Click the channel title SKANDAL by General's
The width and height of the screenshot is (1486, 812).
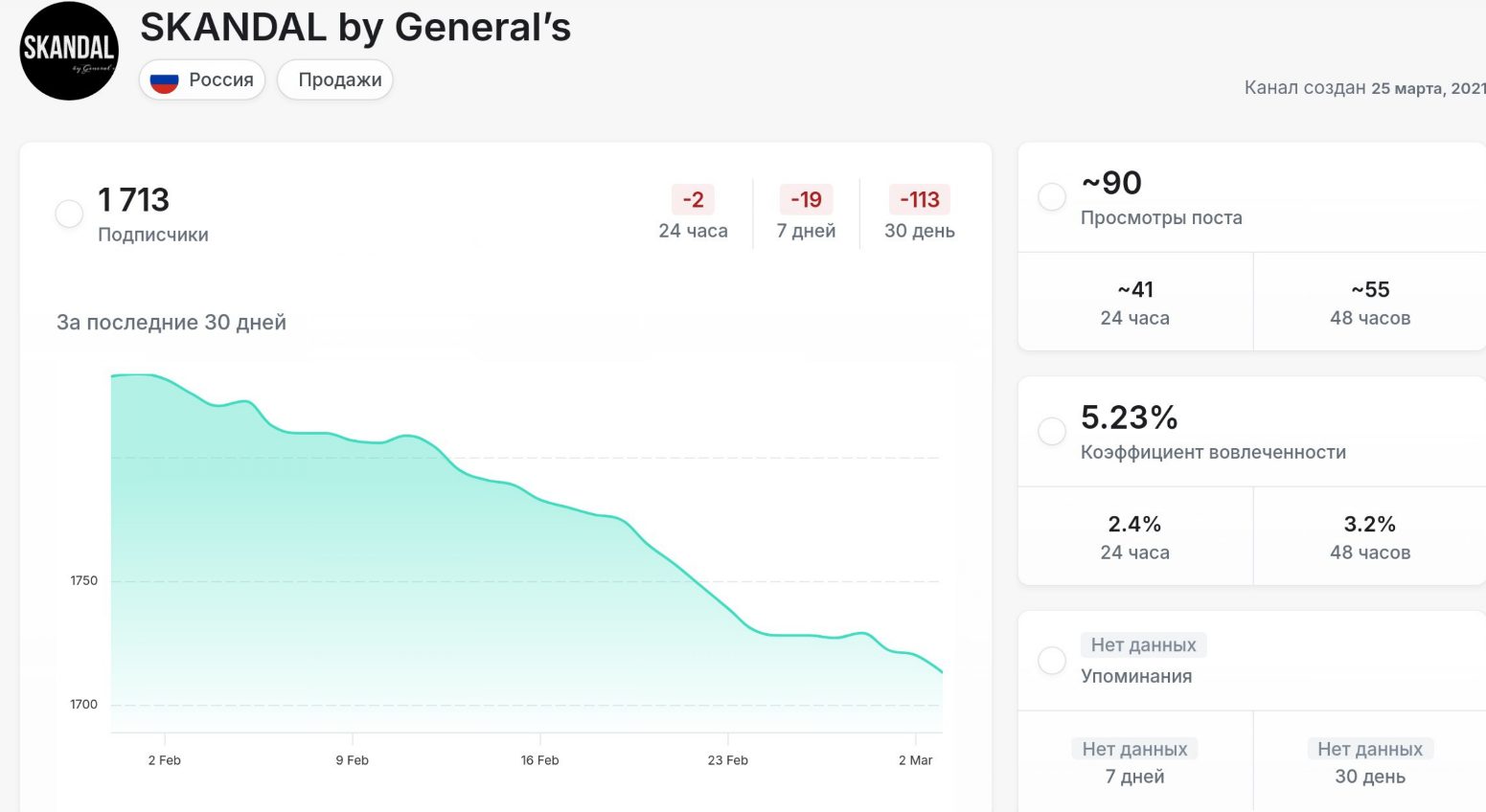click(x=355, y=28)
